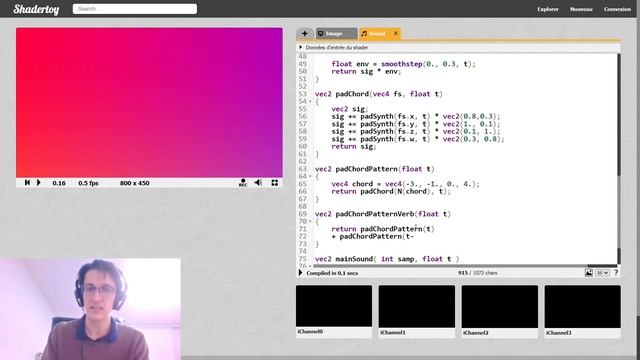Click the '915 / 1073 chars' counter
The image size is (640, 360).
478,273
